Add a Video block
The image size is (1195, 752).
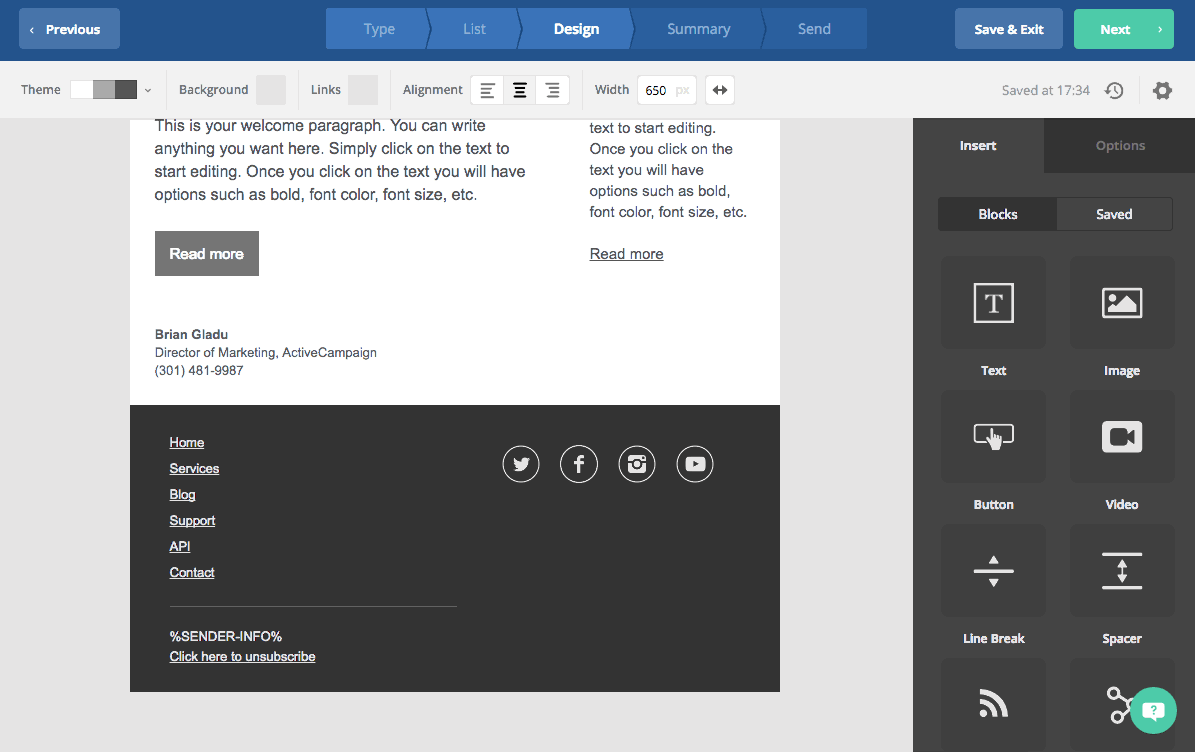[x=1121, y=437]
